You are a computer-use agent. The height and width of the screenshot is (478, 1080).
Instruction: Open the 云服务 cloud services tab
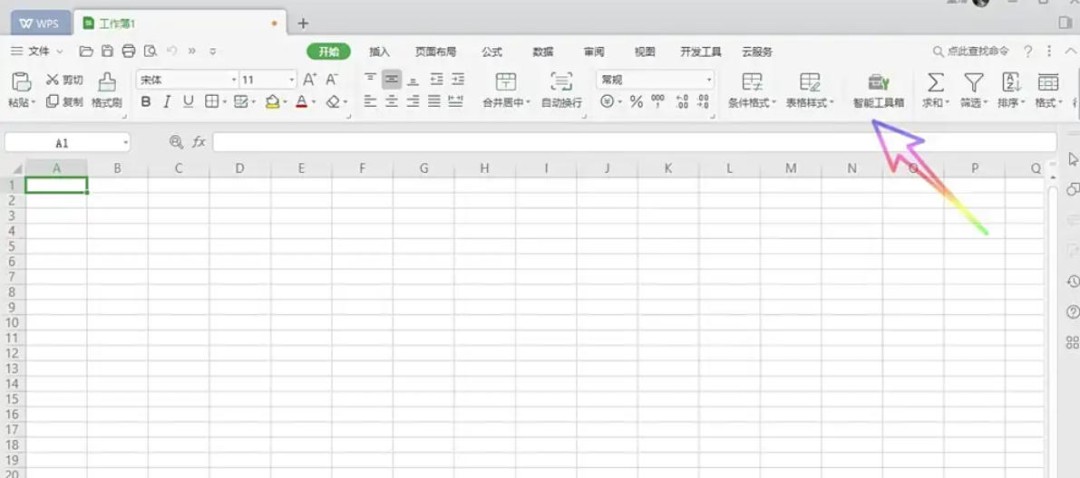pos(757,52)
